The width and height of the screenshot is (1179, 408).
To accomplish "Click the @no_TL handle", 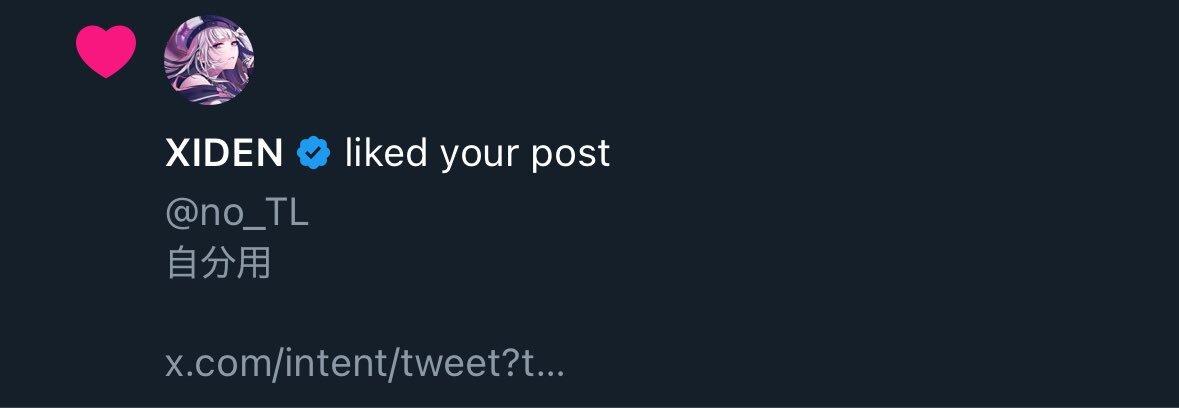I will pyautogui.click(x=237, y=213).
